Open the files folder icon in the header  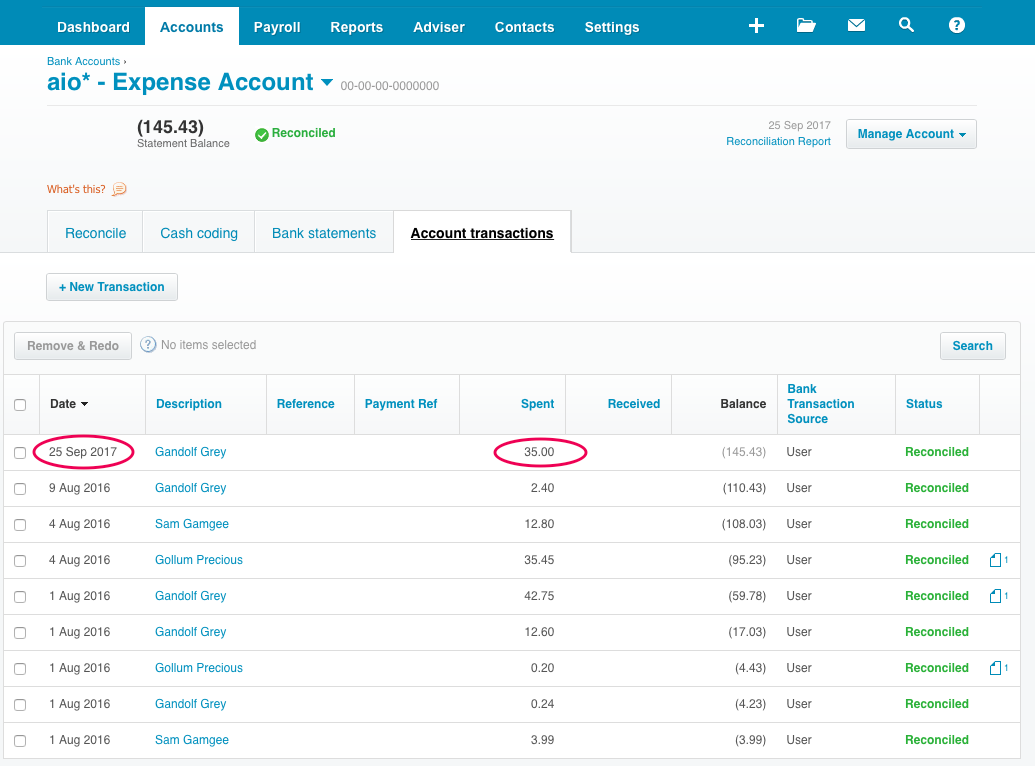pos(806,25)
